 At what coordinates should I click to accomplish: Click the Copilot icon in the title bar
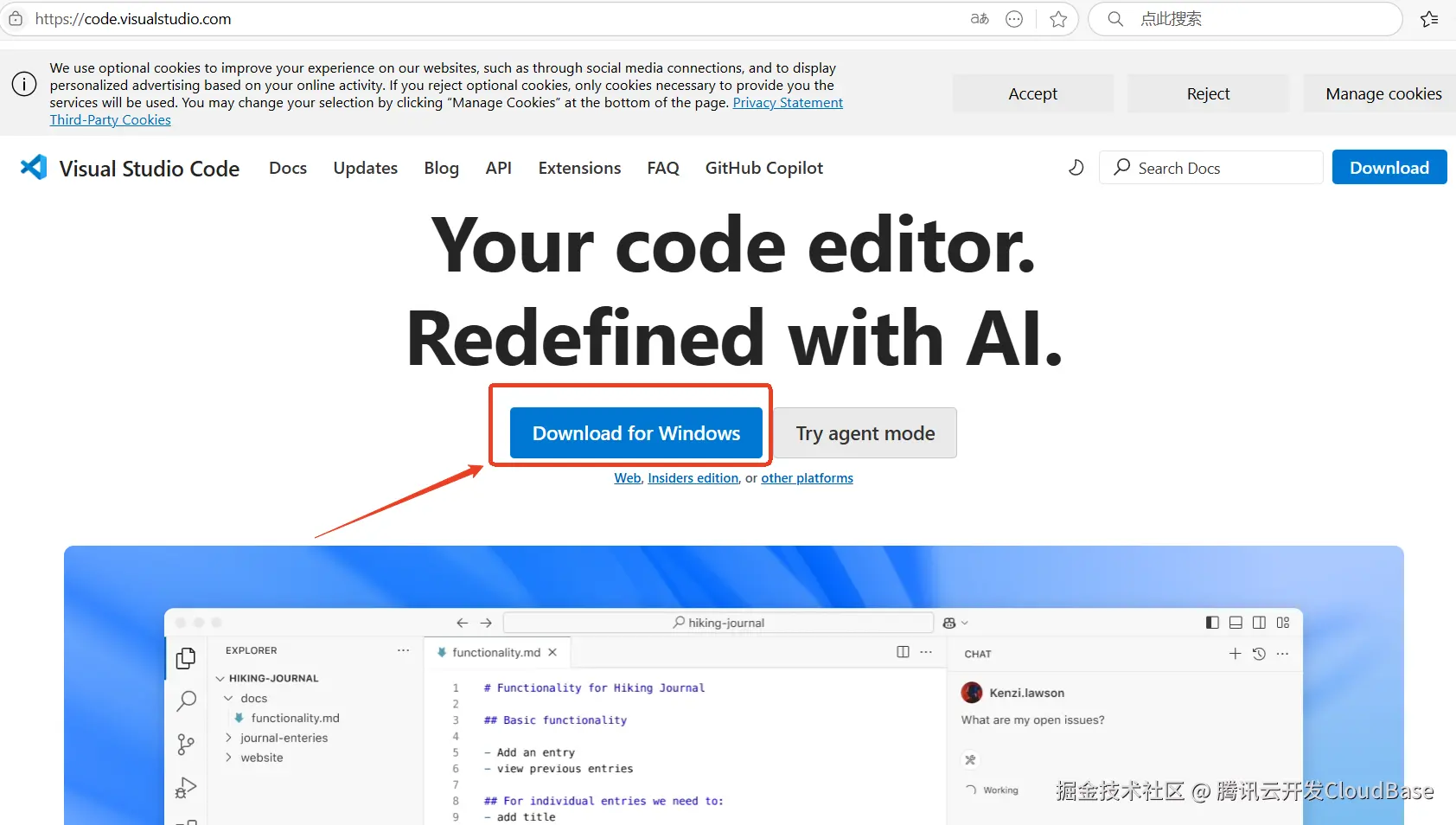pyautogui.click(x=949, y=623)
